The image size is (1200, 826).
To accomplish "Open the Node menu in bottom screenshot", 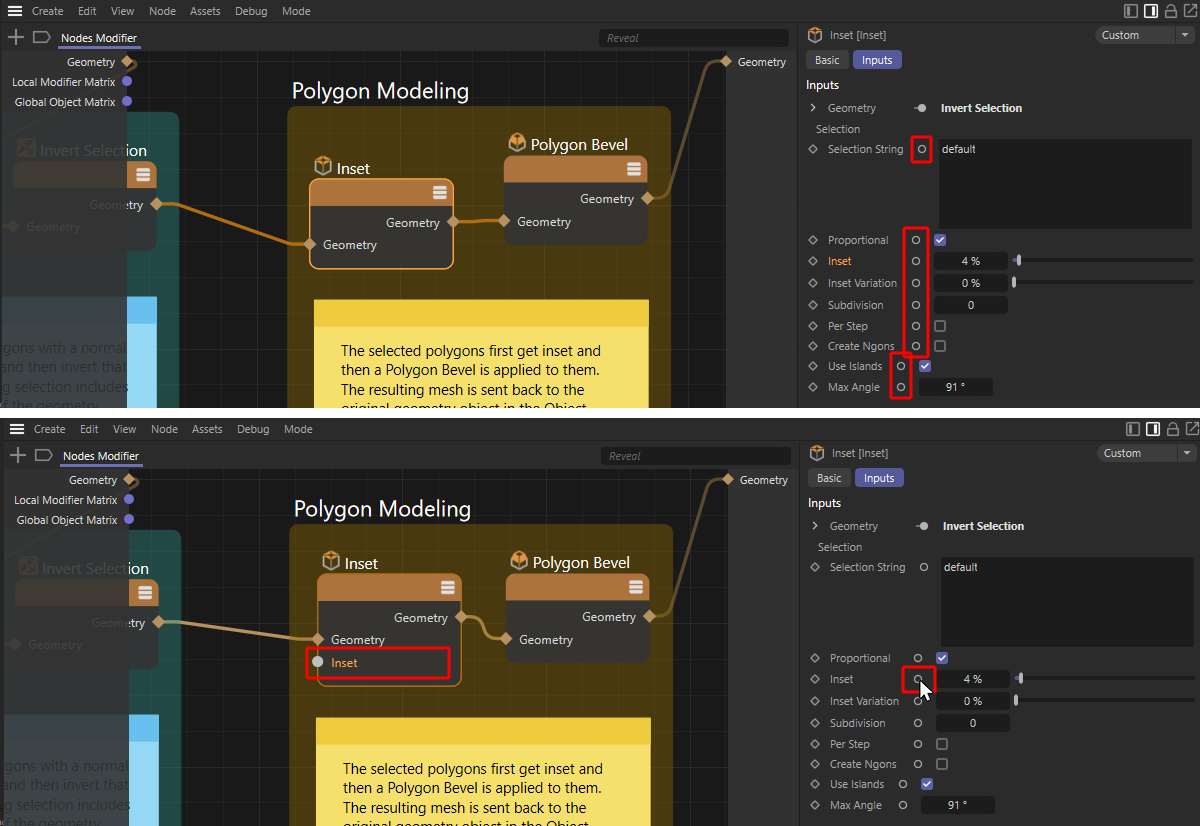I will [165, 429].
